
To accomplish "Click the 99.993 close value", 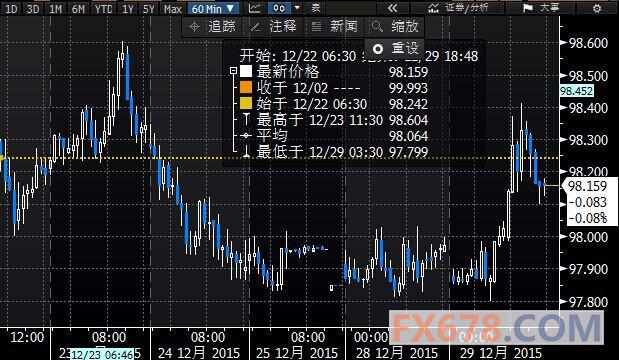I will coord(409,88).
